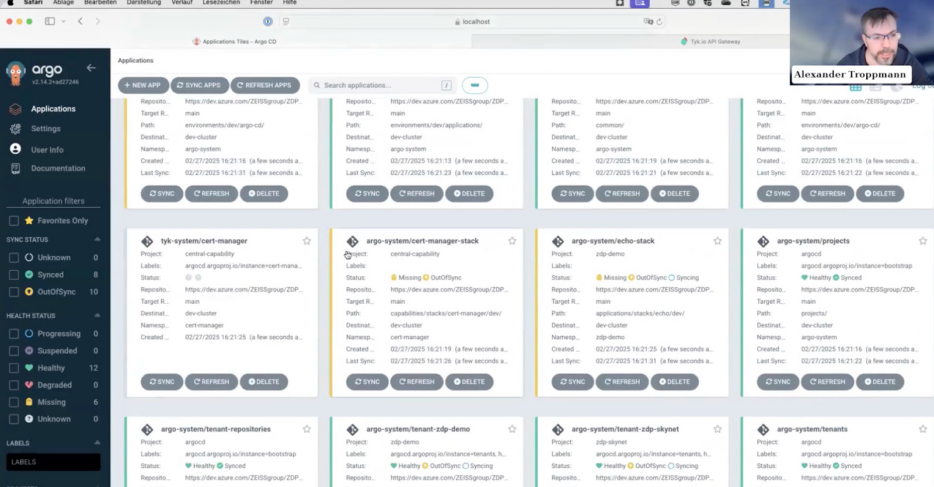Favorite argo-system/echo-stack with its star
Image resolution: width=934 pixels, height=487 pixels.
[x=717, y=241]
